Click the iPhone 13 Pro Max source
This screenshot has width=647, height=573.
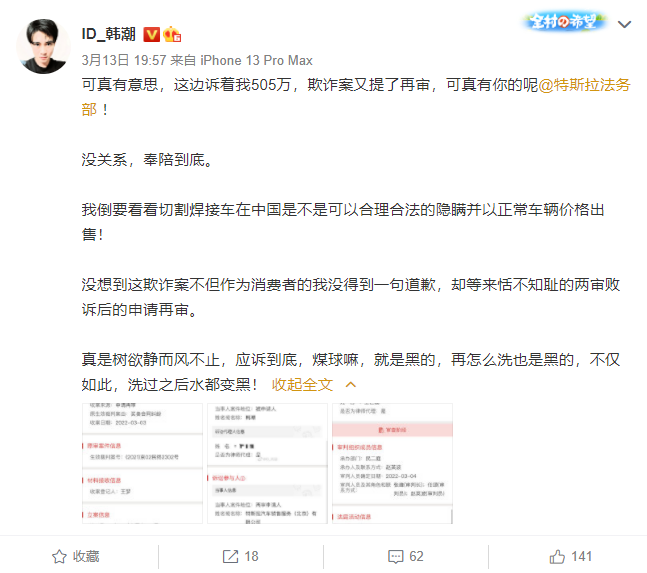click(x=256, y=60)
